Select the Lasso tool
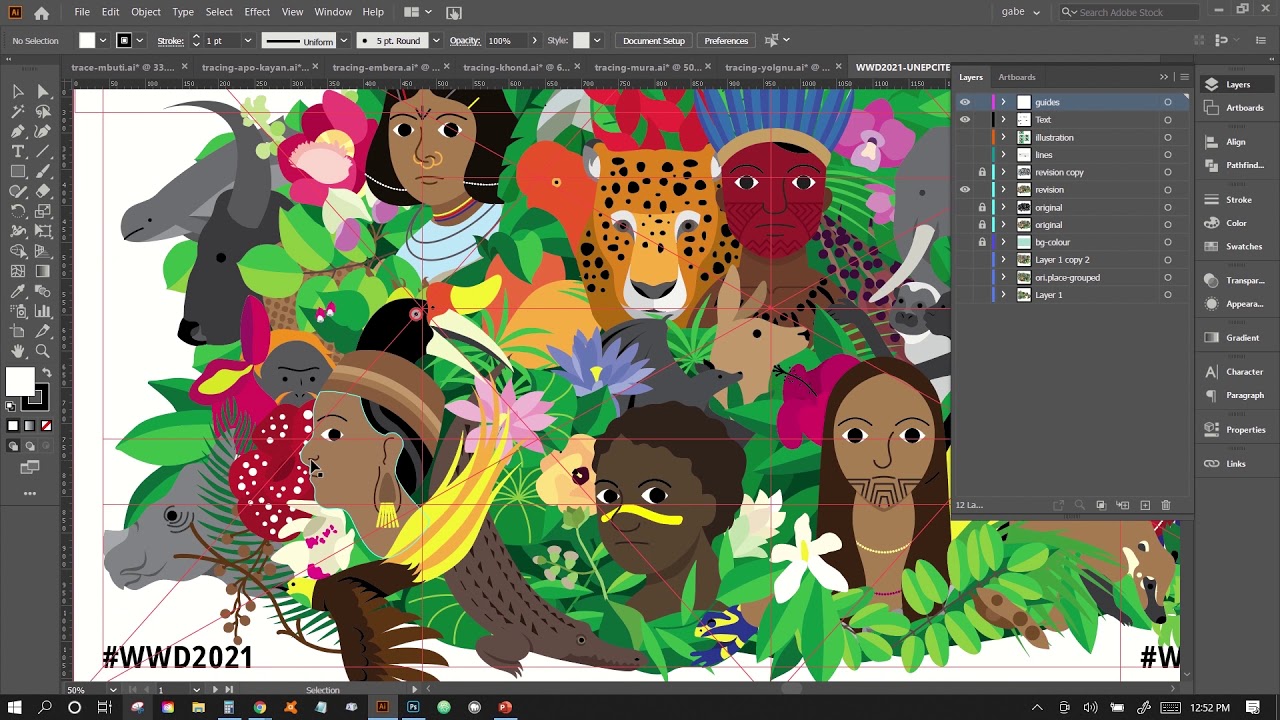Image resolution: width=1280 pixels, height=720 pixels. tap(43, 111)
